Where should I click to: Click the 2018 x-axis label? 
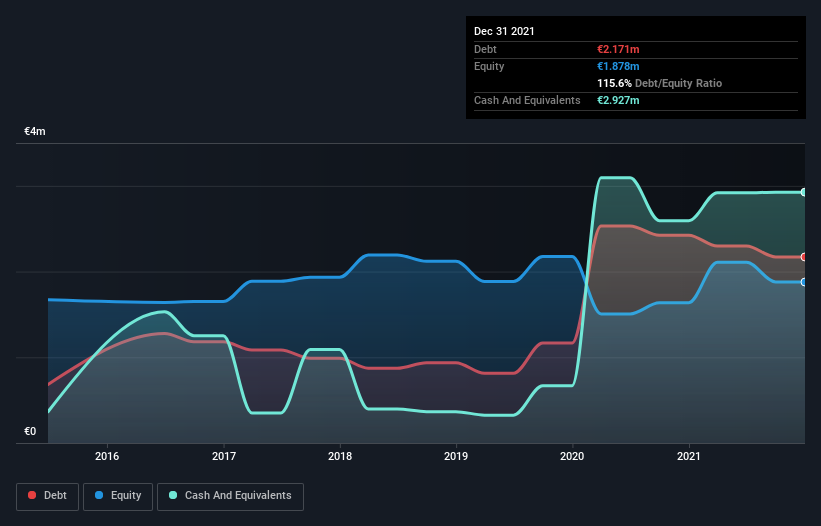pyautogui.click(x=340, y=456)
